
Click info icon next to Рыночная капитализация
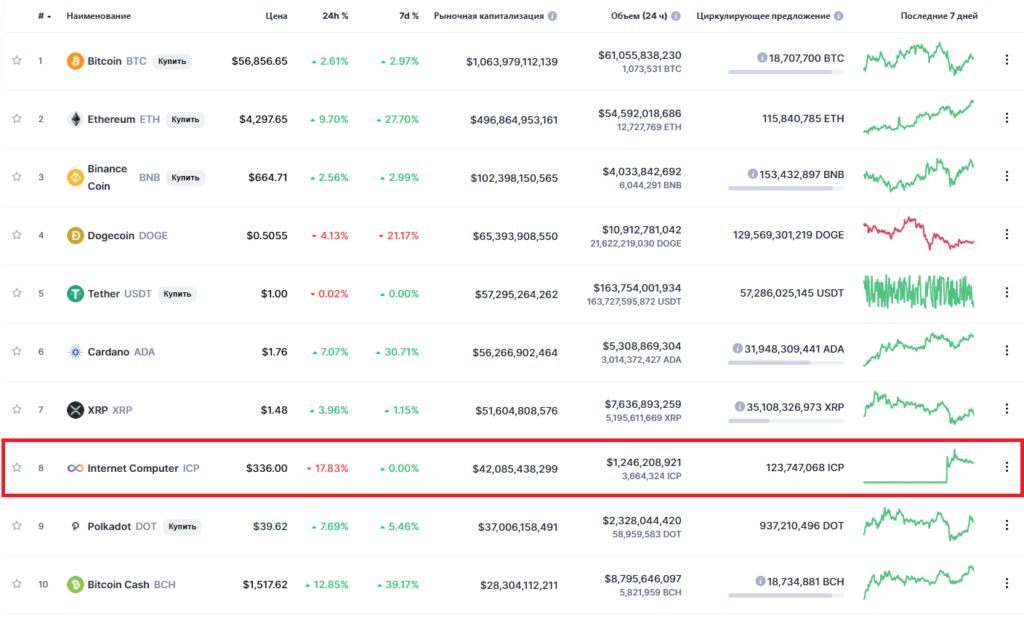553,17
